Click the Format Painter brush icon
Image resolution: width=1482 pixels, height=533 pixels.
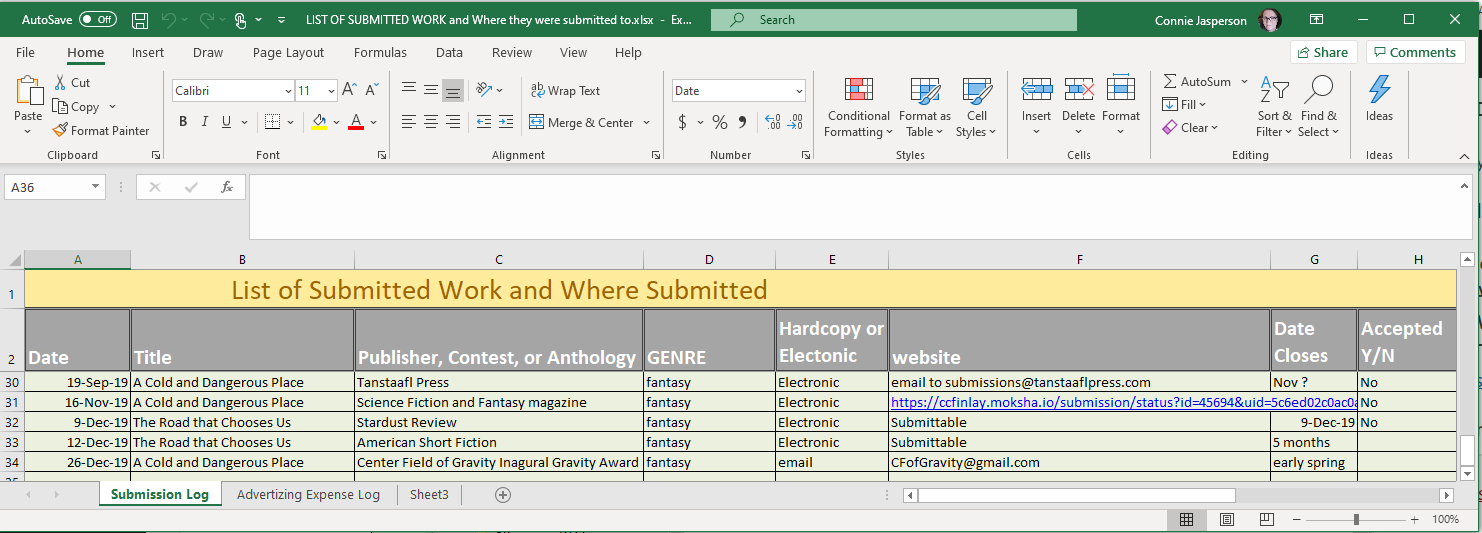pyautogui.click(x=60, y=130)
